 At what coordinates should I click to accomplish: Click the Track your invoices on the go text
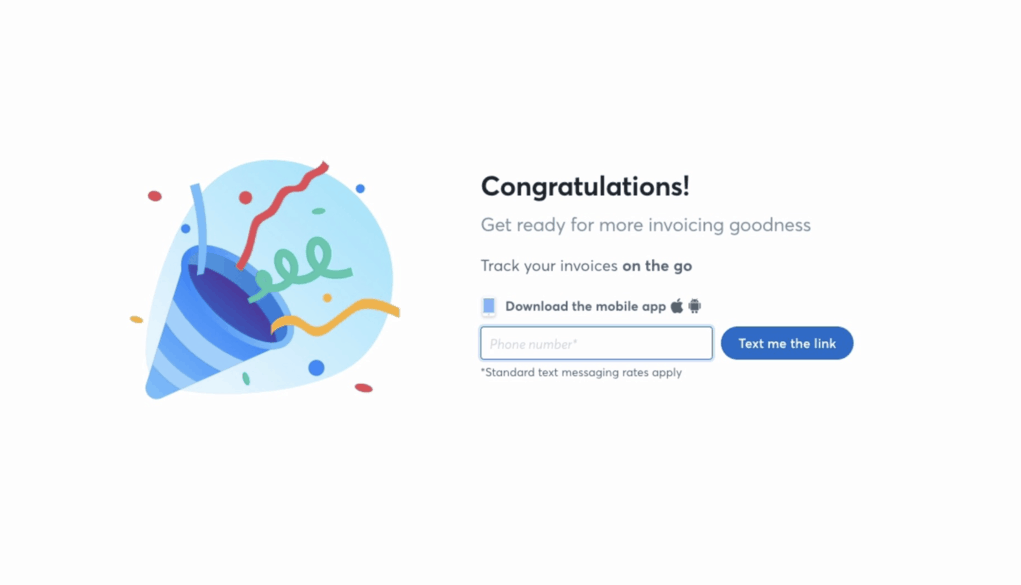[x=586, y=266]
